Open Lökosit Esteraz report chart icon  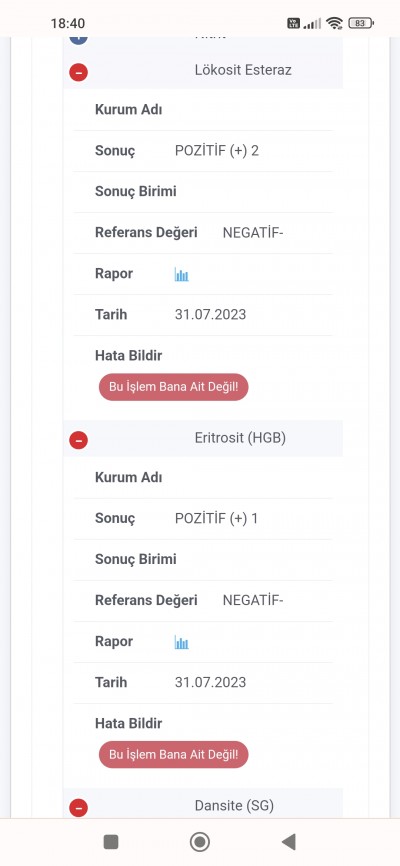(182, 274)
